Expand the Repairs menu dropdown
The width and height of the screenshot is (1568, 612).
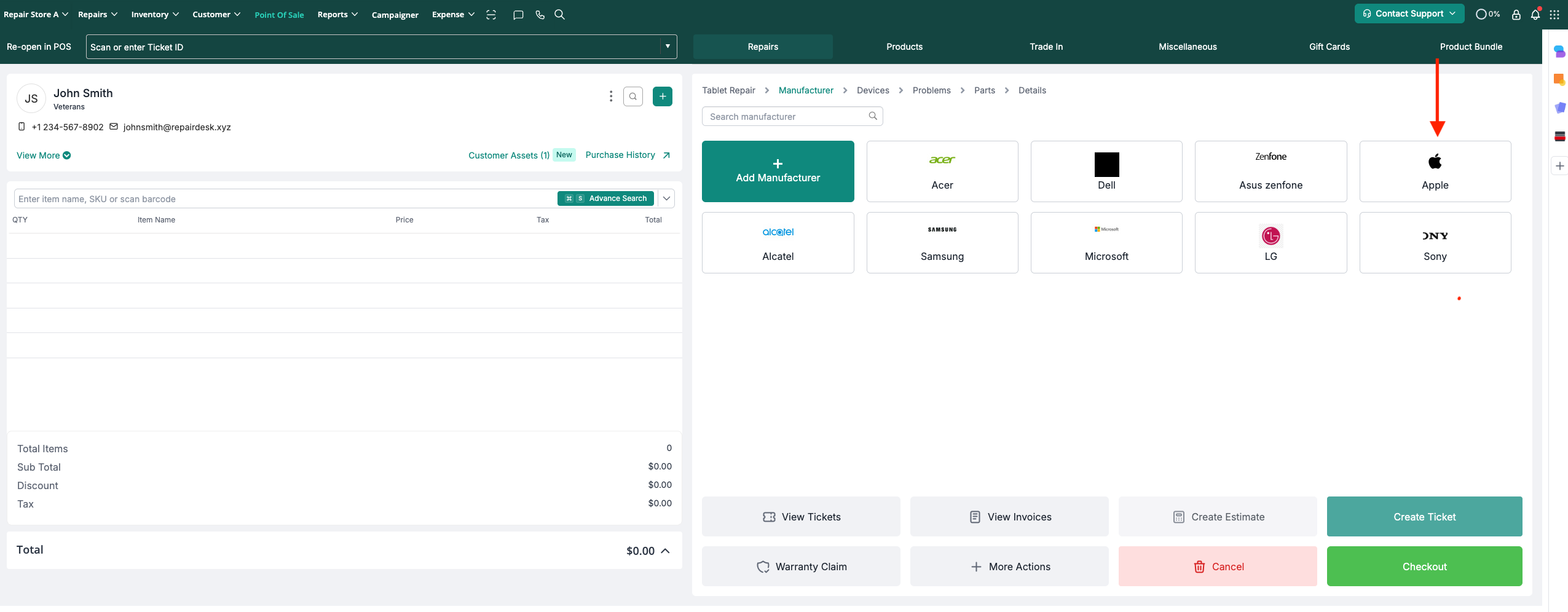(x=98, y=15)
